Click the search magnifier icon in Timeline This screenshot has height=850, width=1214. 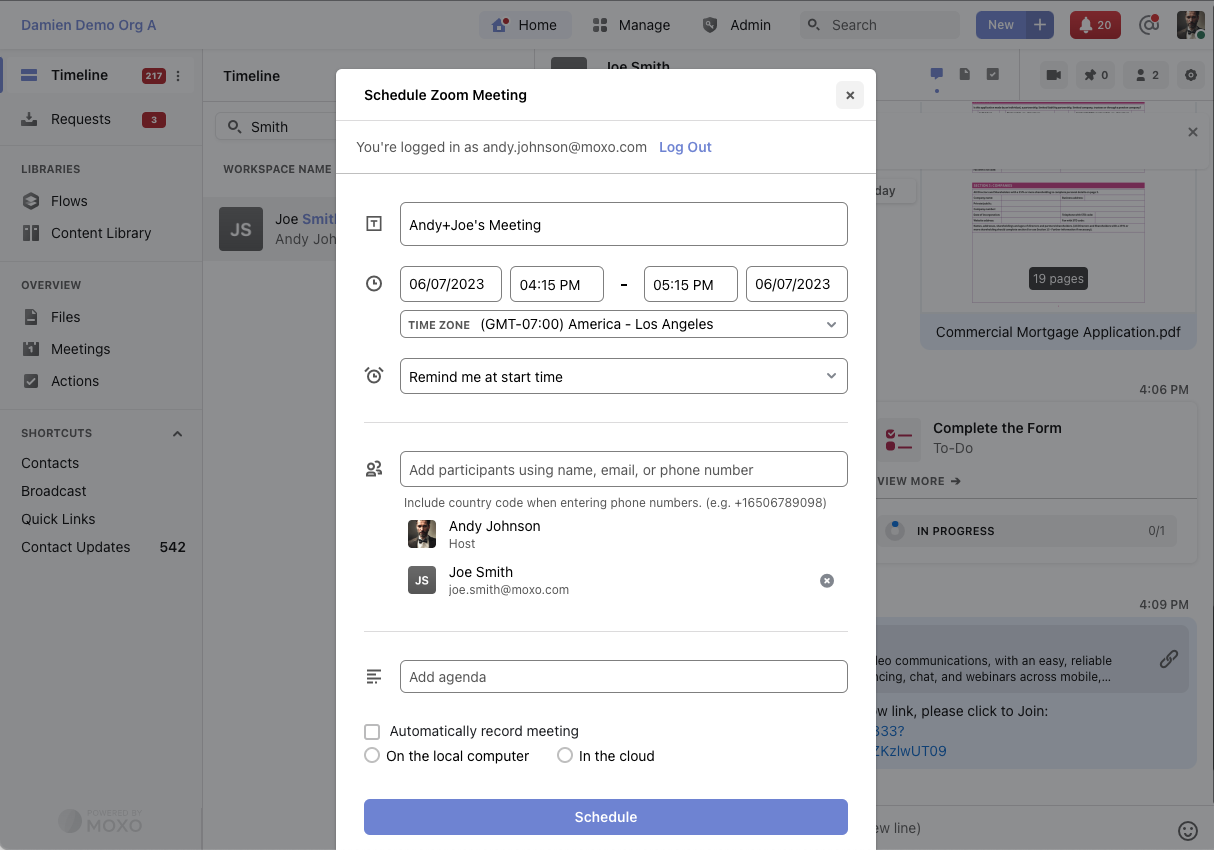pos(235,127)
